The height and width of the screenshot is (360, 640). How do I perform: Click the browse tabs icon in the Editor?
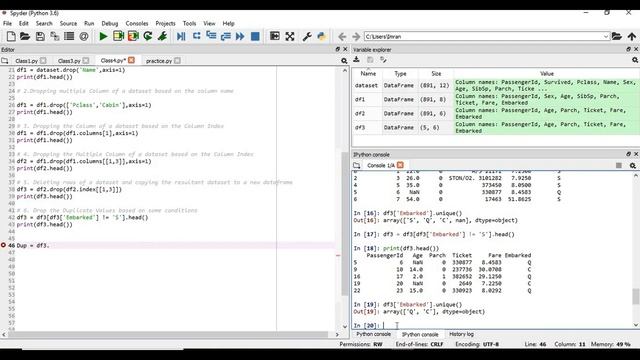click(x=4, y=60)
